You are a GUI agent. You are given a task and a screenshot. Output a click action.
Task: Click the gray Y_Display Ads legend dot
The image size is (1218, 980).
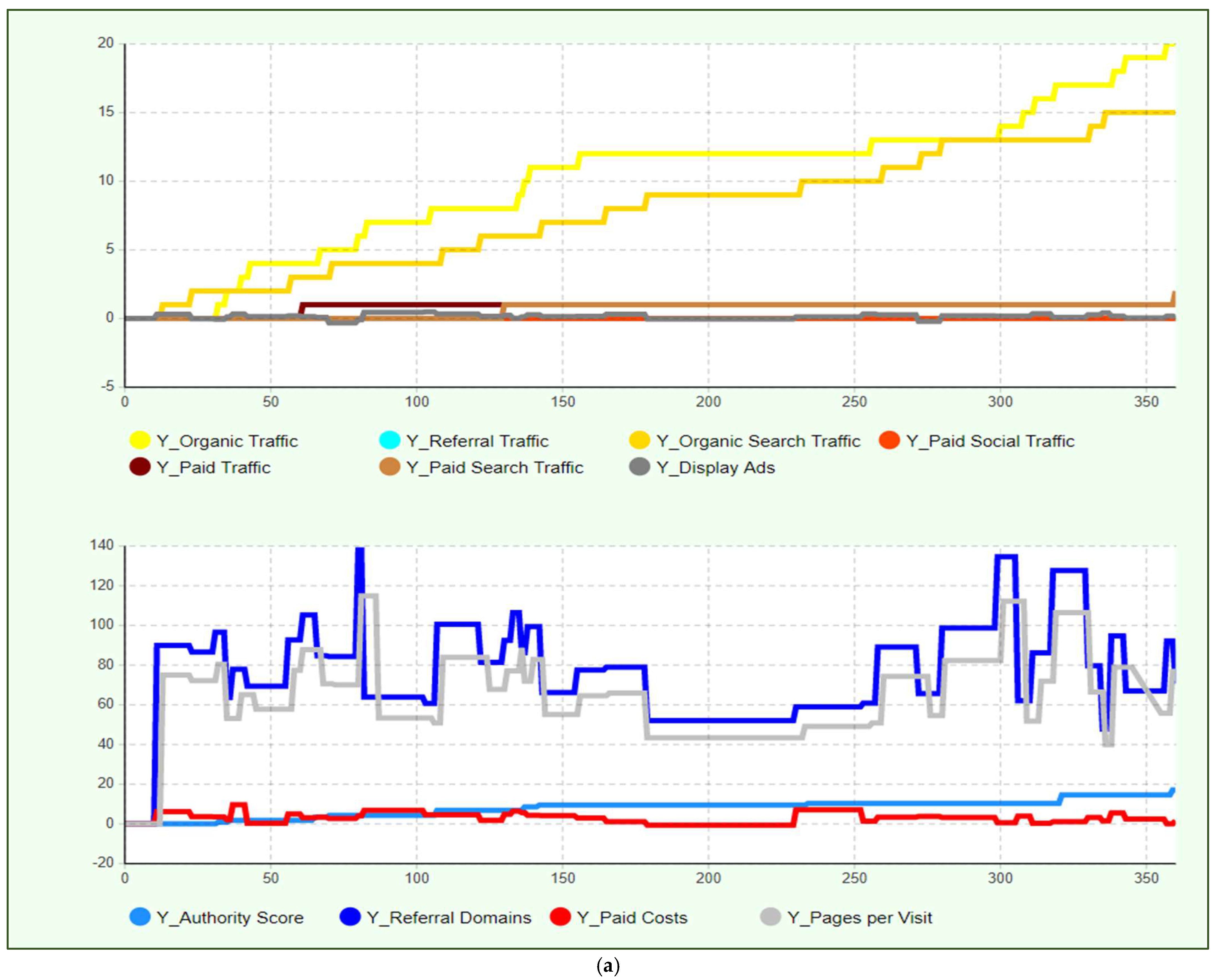click(639, 467)
